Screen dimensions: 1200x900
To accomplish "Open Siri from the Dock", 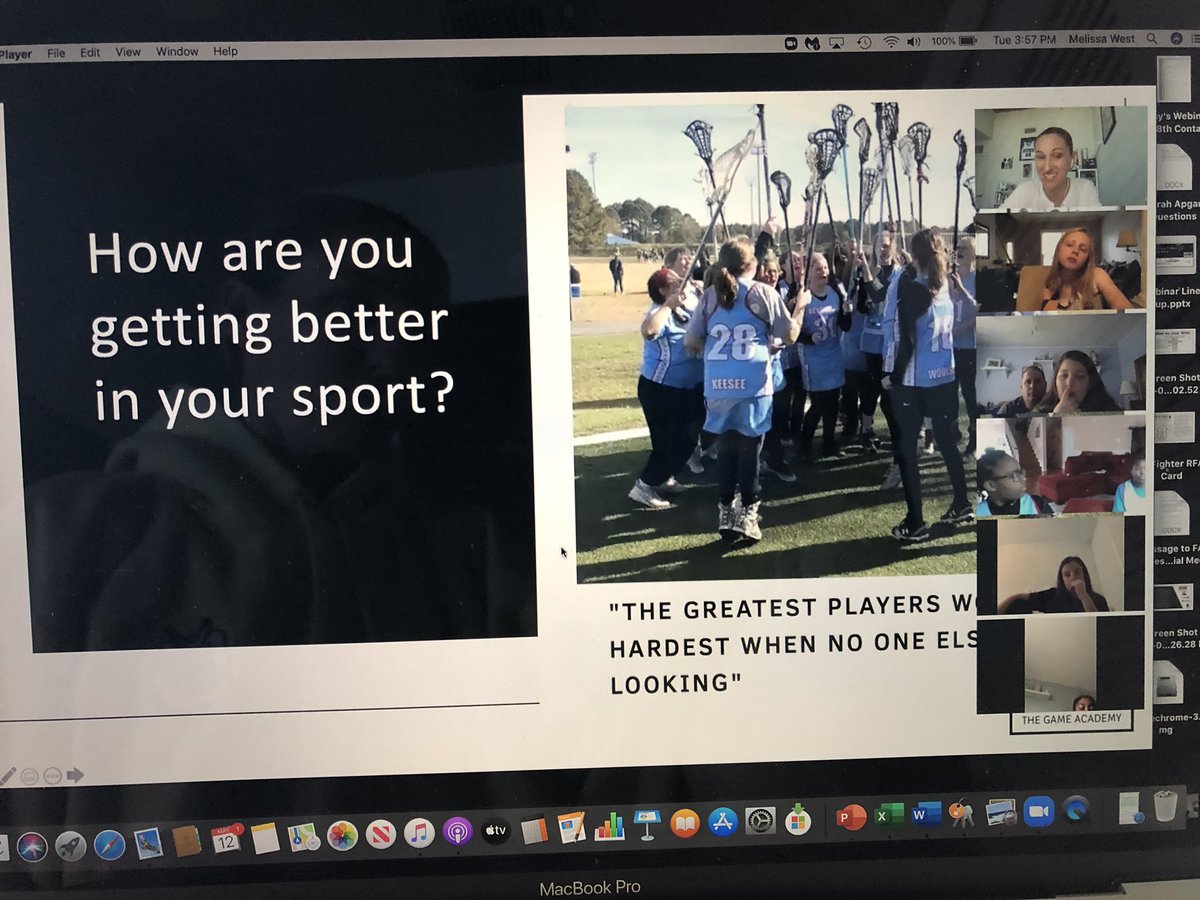I will [32, 847].
